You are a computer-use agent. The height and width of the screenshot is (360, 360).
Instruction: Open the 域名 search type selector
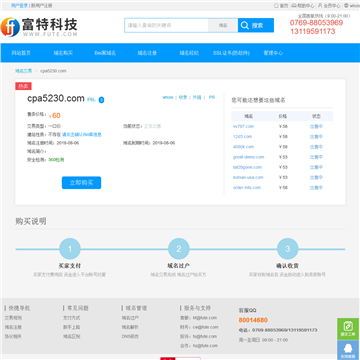[x=223, y=25]
